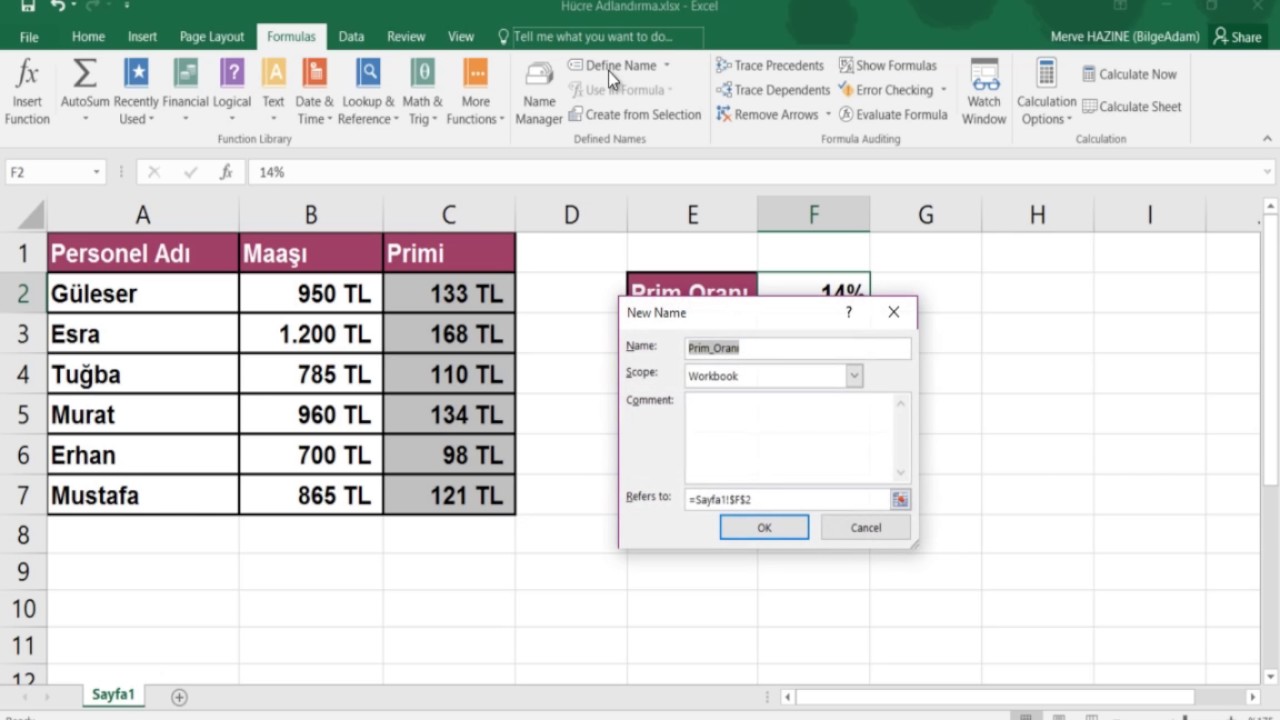Cancel the New Name dialog
The height and width of the screenshot is (720, 1280).
coord(866,527)
